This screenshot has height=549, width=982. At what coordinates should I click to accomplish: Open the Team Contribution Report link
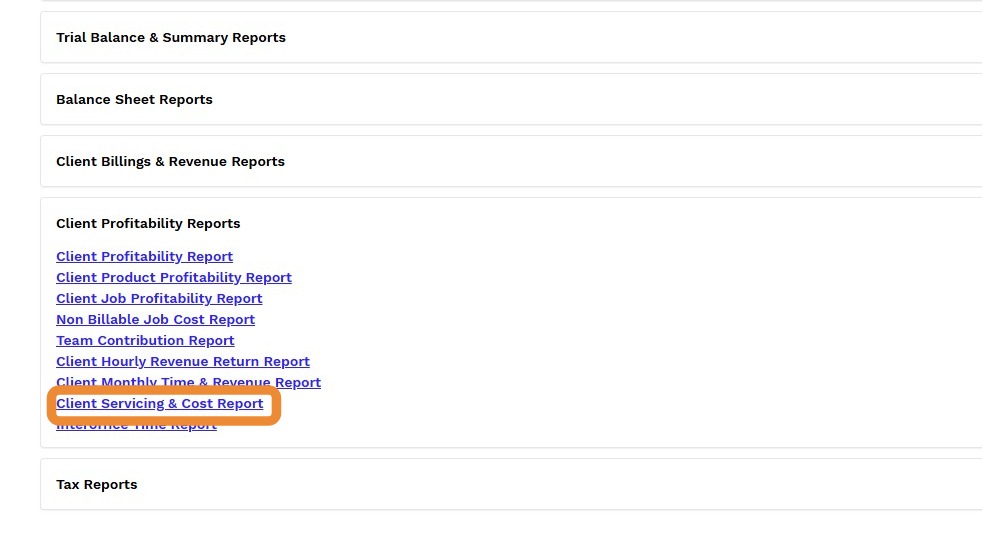(145, 341)
